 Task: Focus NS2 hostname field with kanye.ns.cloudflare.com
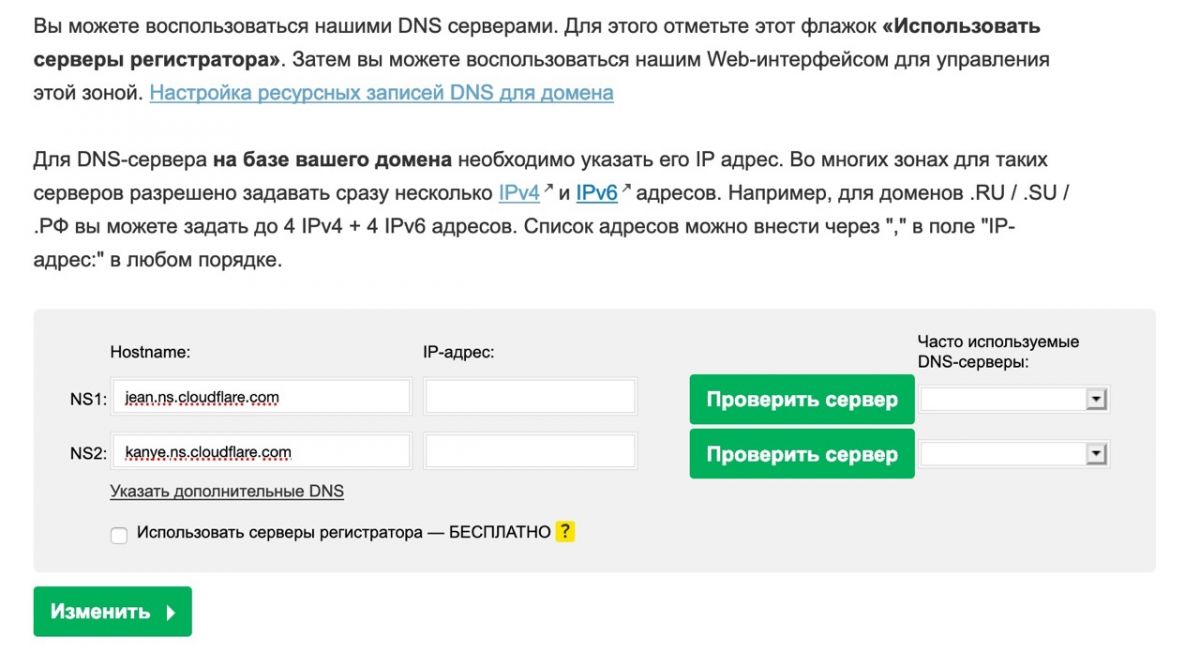(261, 452)
